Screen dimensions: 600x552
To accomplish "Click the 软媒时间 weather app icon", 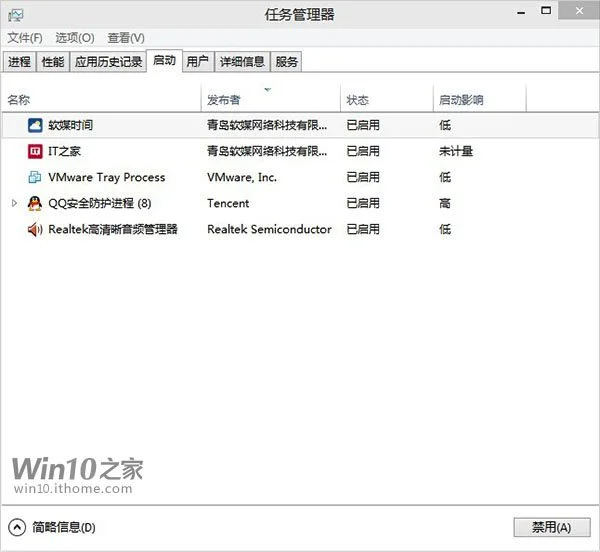I will coord(35,125).
